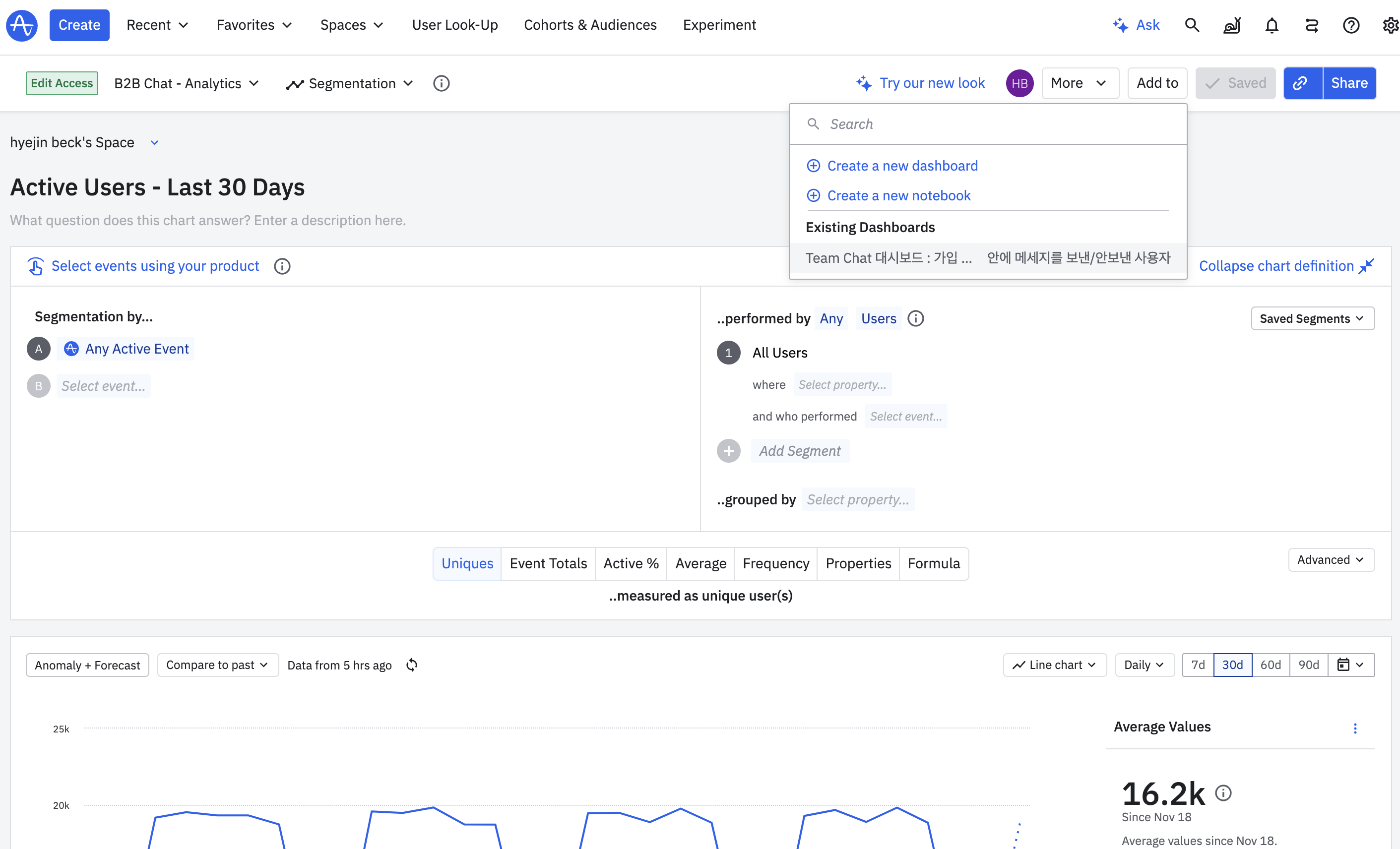Screen dimensions: 1400x849
Task: Click the Add Segment plus icon
Action: 728,451
